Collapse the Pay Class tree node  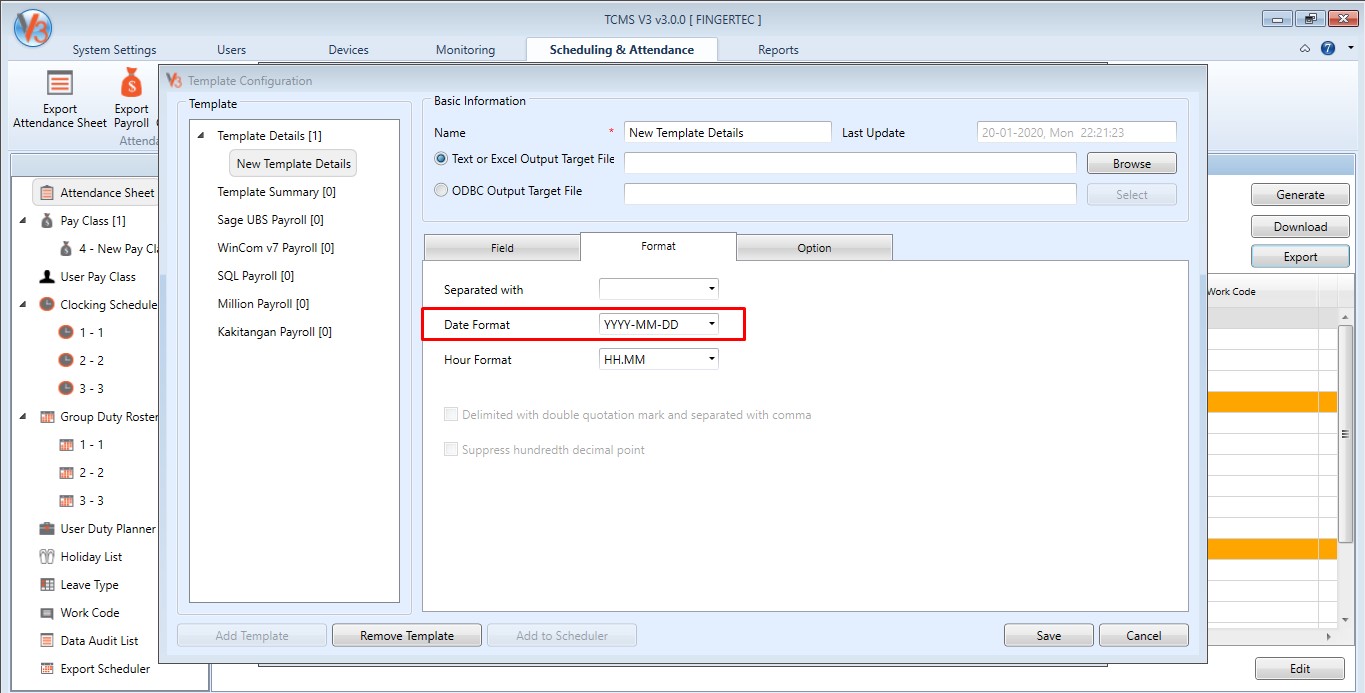click(23, 220)
